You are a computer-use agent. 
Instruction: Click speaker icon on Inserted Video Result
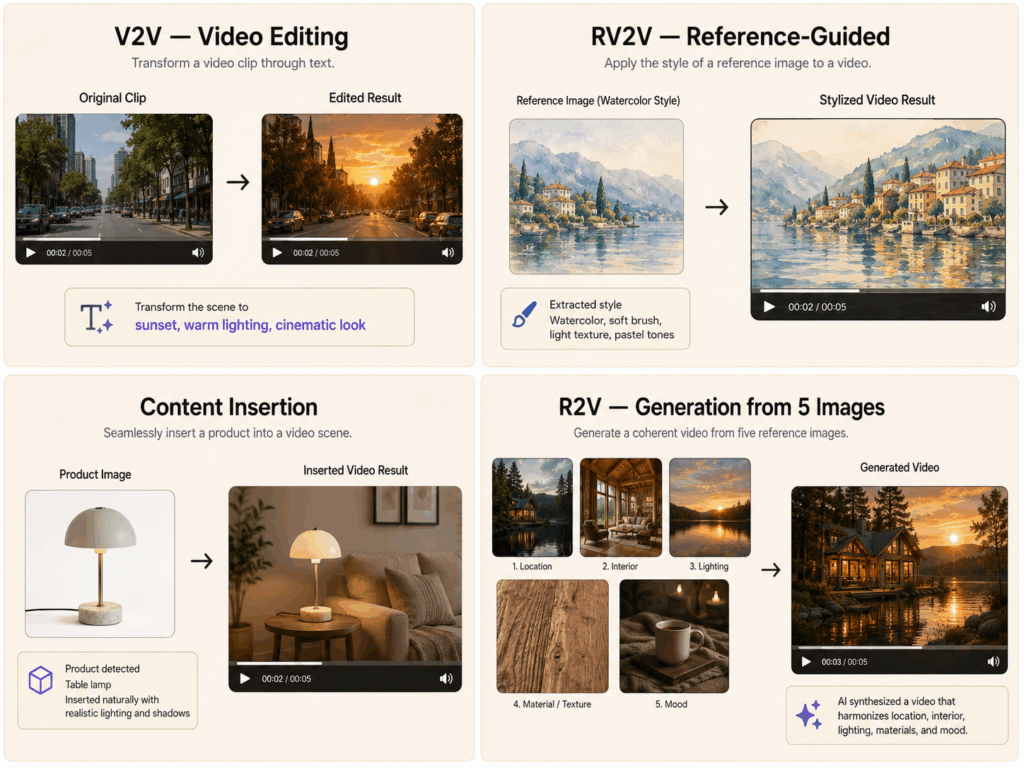446,679
